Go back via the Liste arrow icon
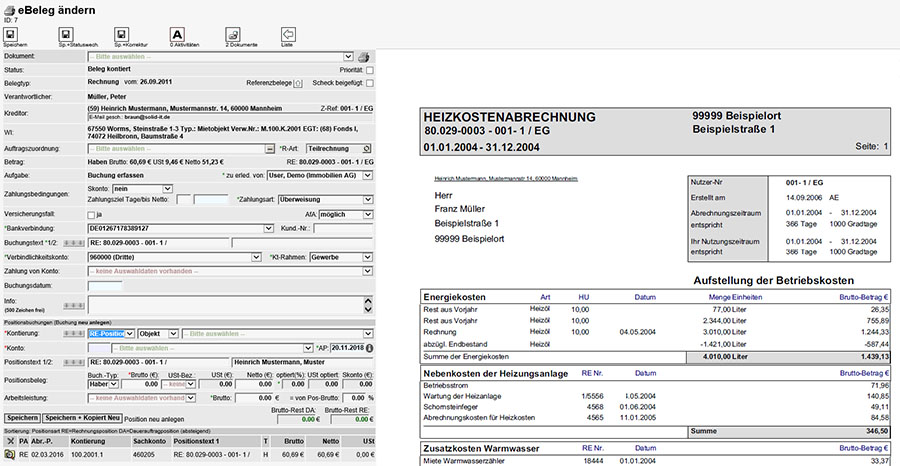900x466 pixels. click(x=288, y=34)
